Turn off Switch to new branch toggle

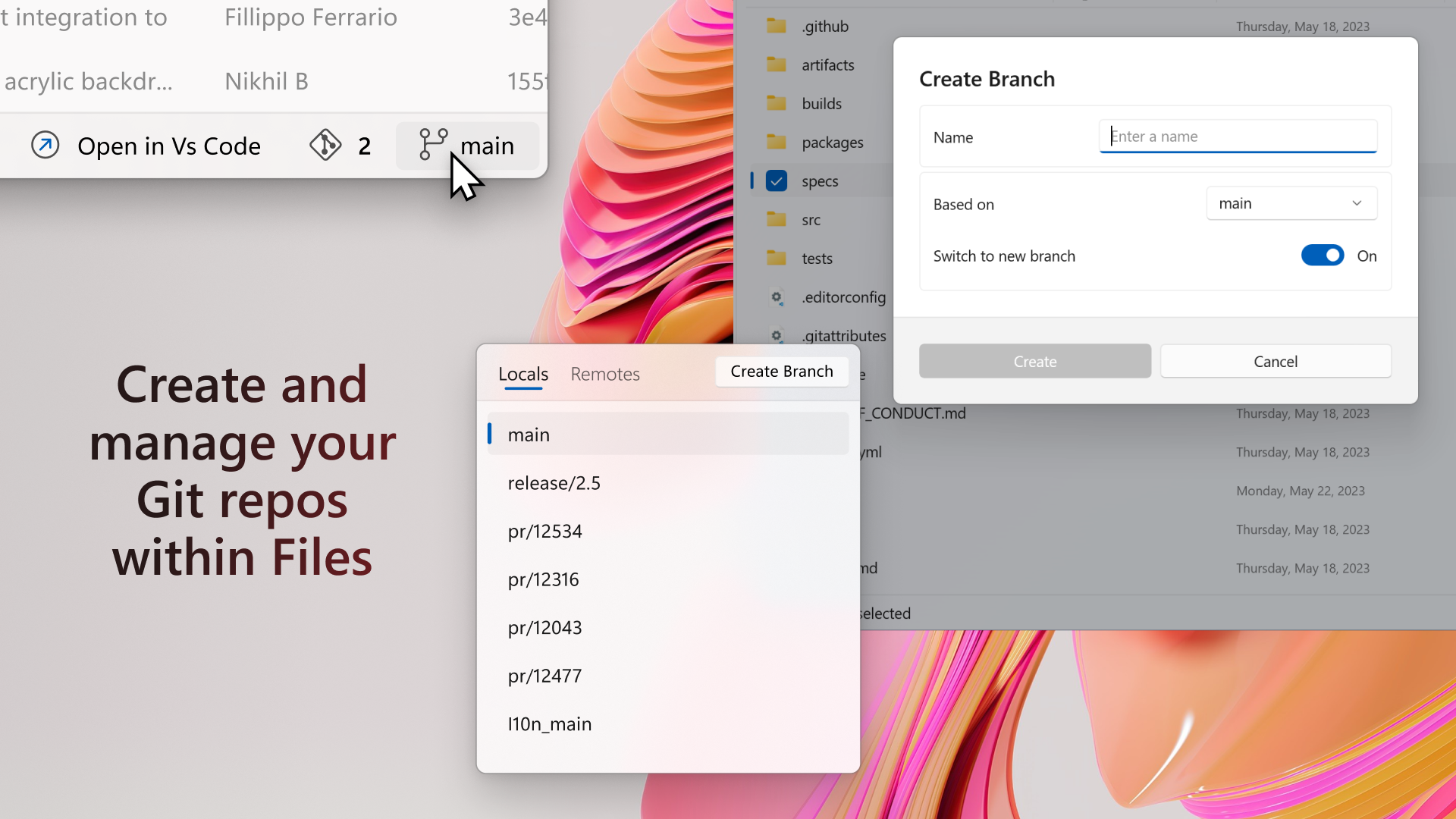(1322, 256)
